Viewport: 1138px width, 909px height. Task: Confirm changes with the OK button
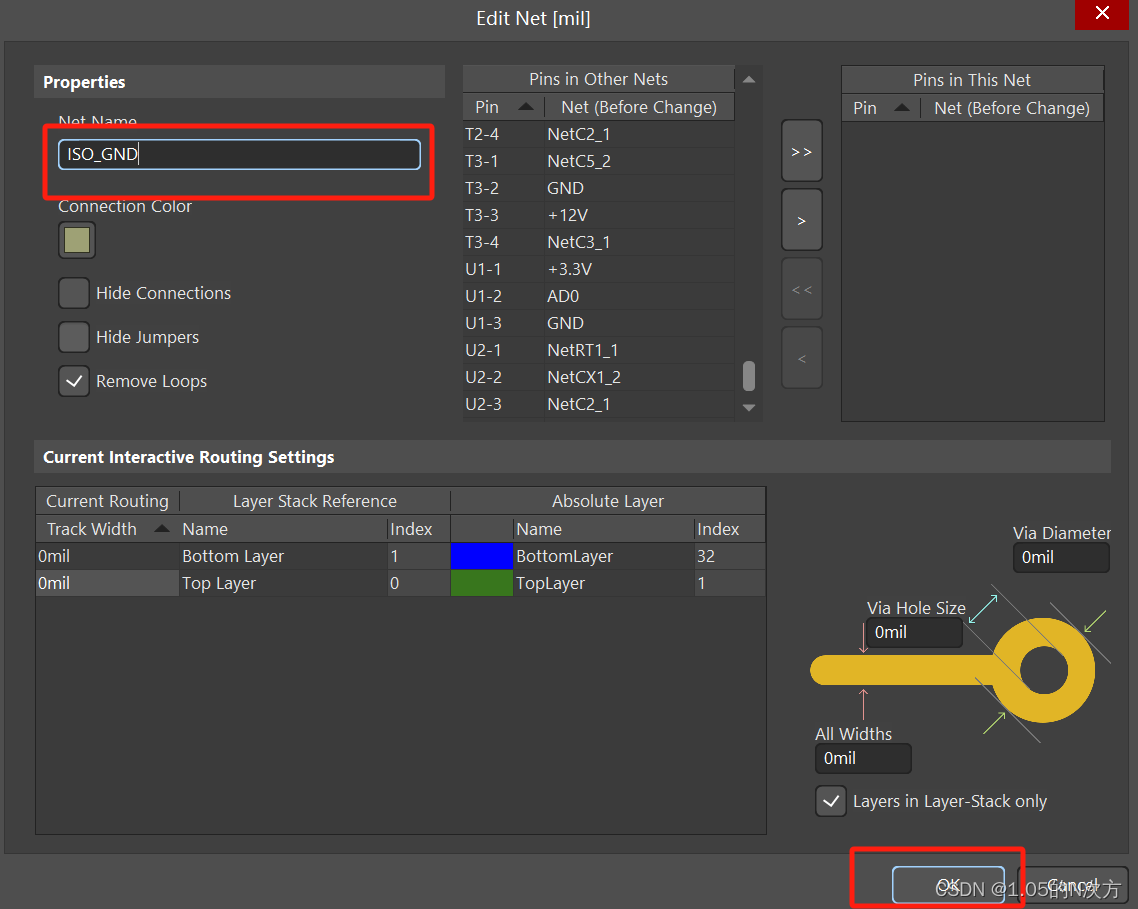click(x=947, y=884)
